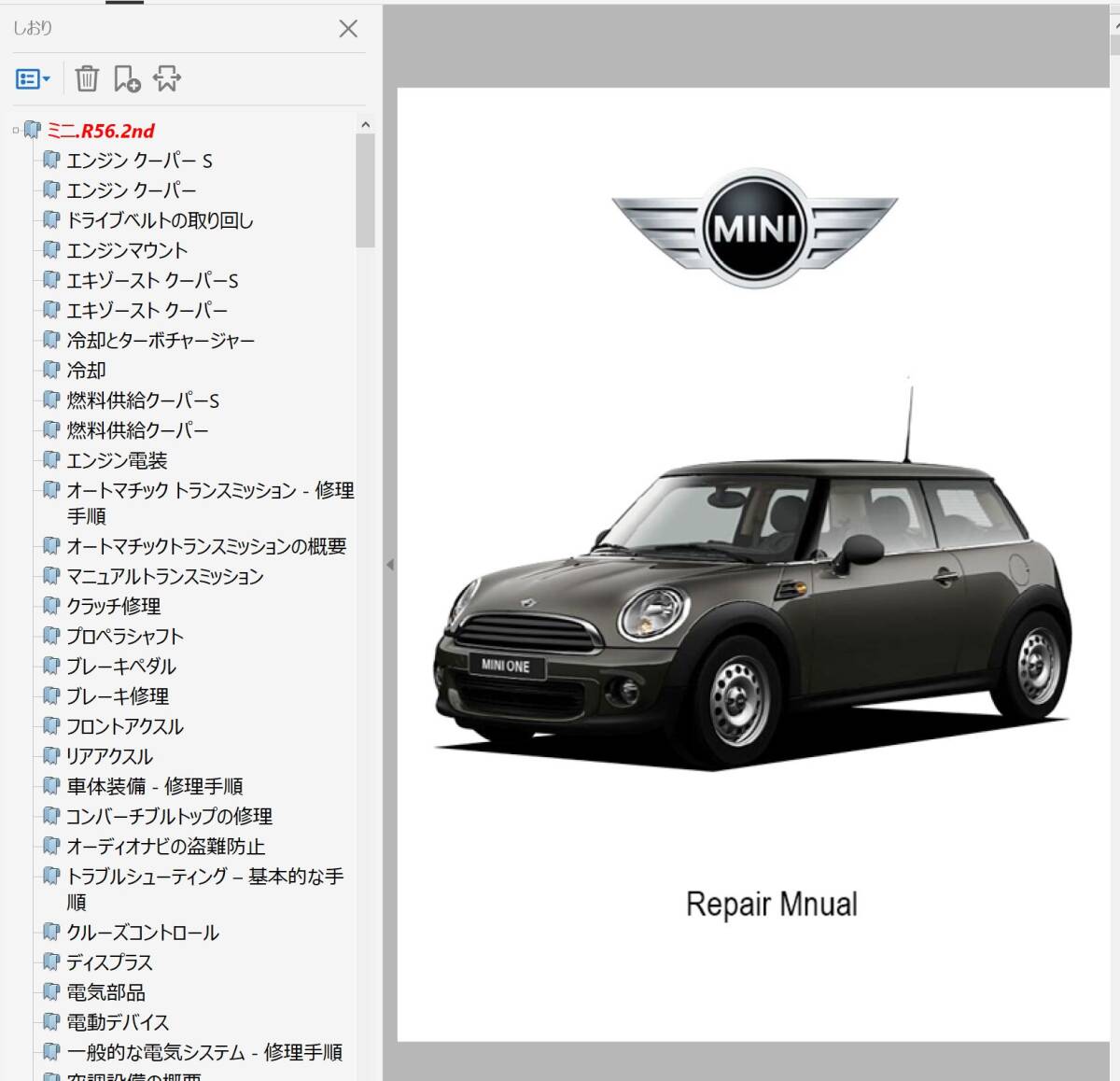This screenshot has height=1081, width=1120.
Task: Open the クルーズコントロール section
Action: [x=142, y=932]
